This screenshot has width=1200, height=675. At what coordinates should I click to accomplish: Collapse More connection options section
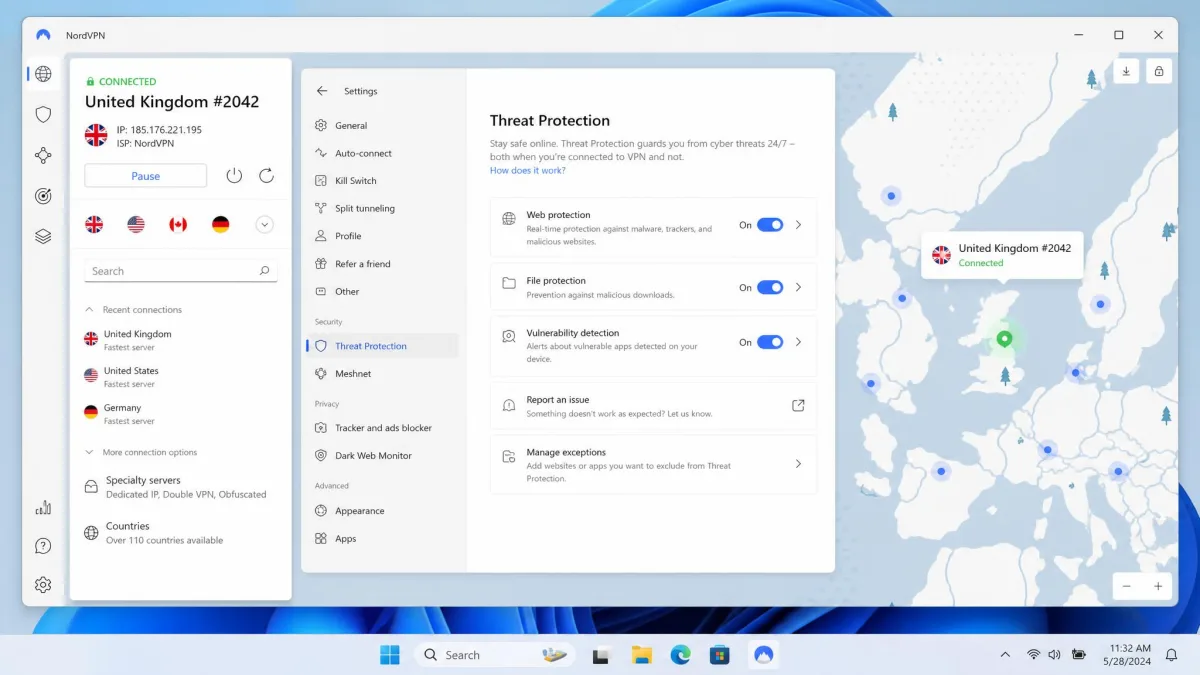point(89,452)
